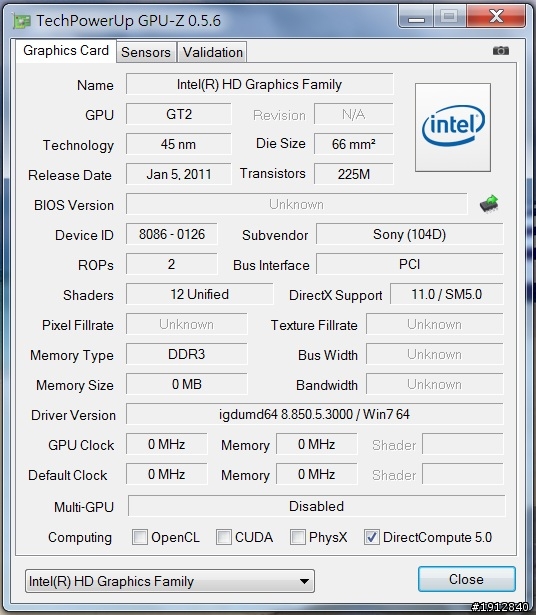Click the Device ID field 8086 - 0126
Viewport: 536px width, 615px height.
click(x=172, y=234)
